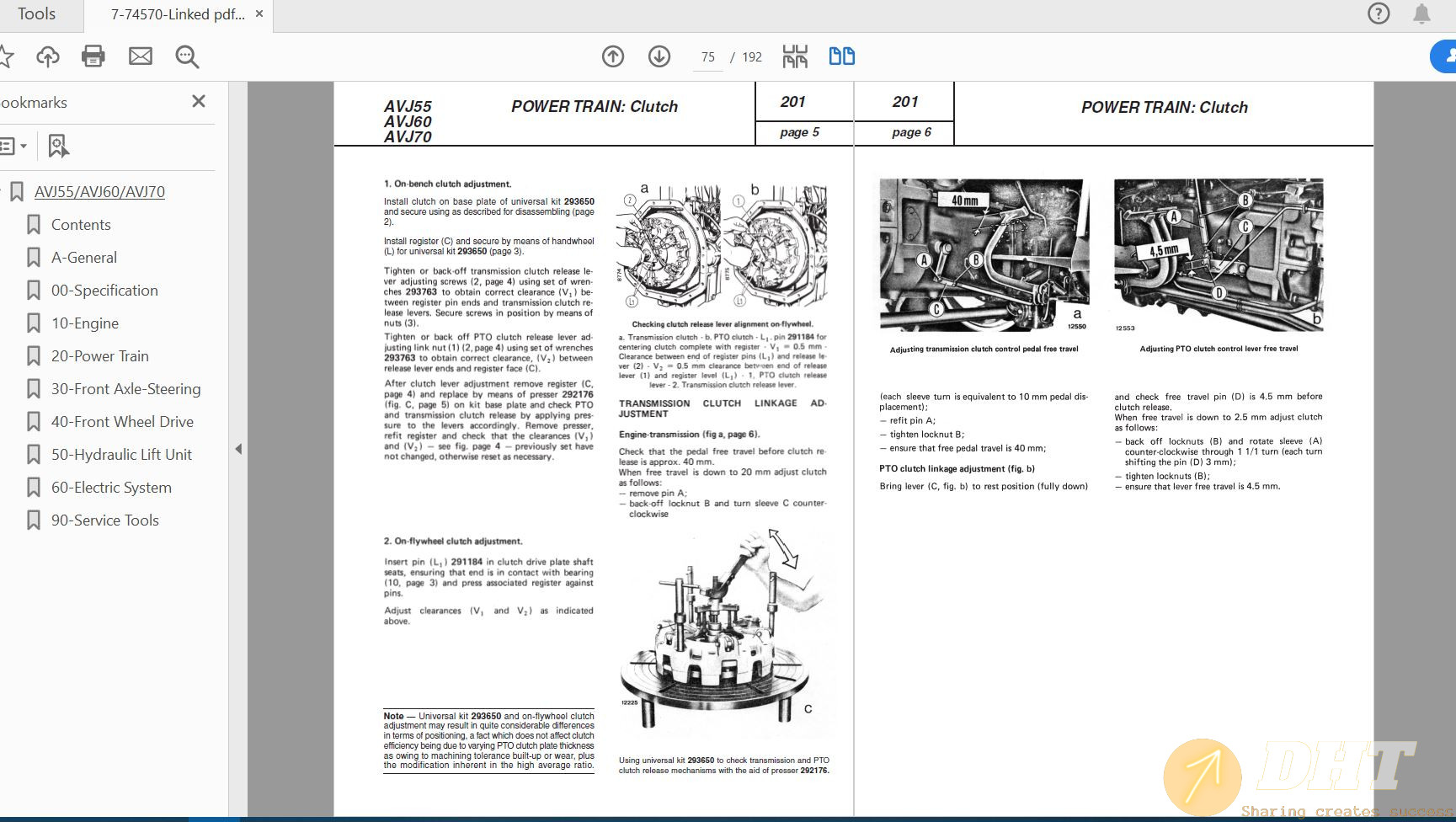Image resolution: width=1456 pixels, height=822 pixels.
Task: Click 'PTO clutch linkage adjustment (fig. b)' text
Action: 957,469
